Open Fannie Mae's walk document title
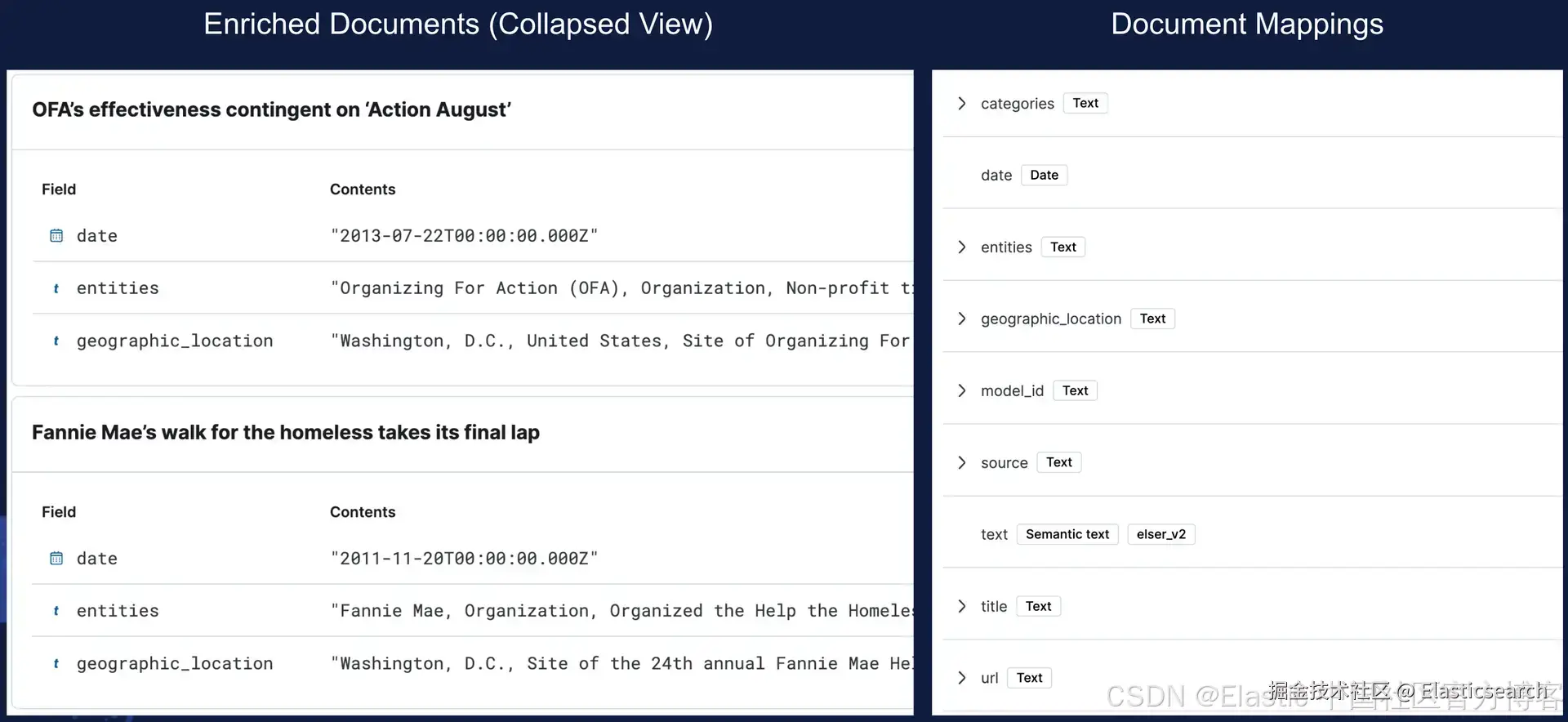The height and width of the screenshot is (722, 1568). pyautogui.click(x=286, y=432)
